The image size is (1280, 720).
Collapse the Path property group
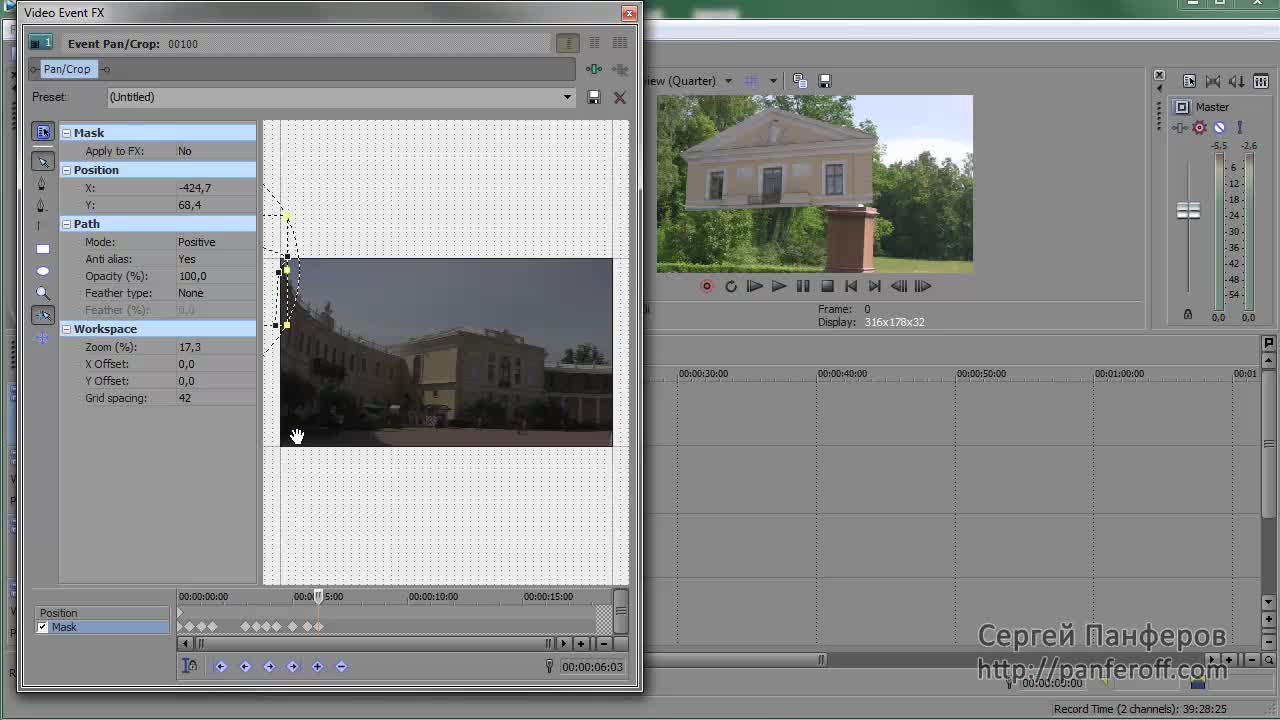(x=66, y=224)
